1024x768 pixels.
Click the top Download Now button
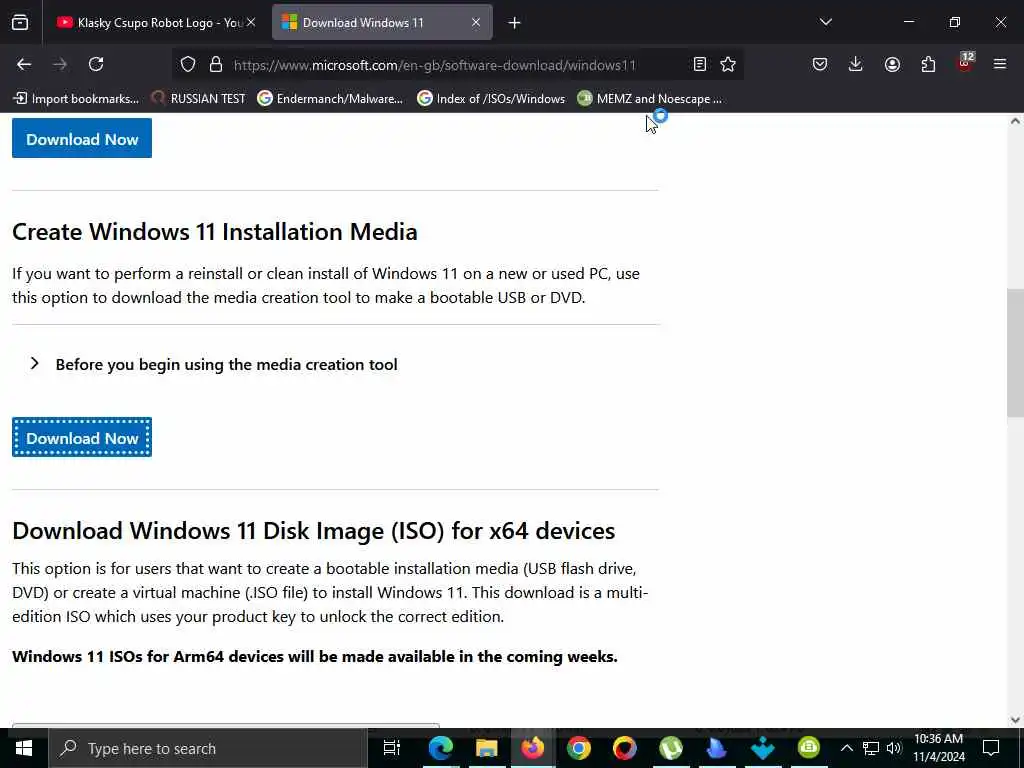[82, 138]
